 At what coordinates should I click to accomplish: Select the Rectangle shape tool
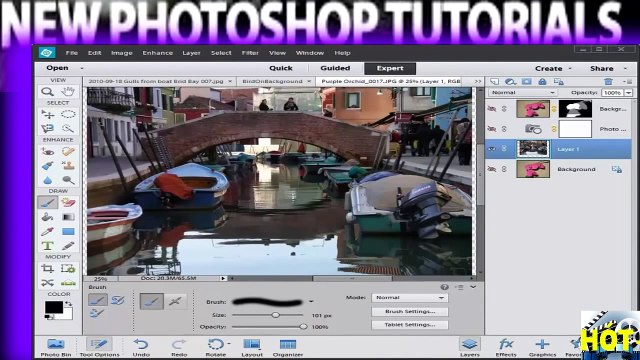(68, 231)
